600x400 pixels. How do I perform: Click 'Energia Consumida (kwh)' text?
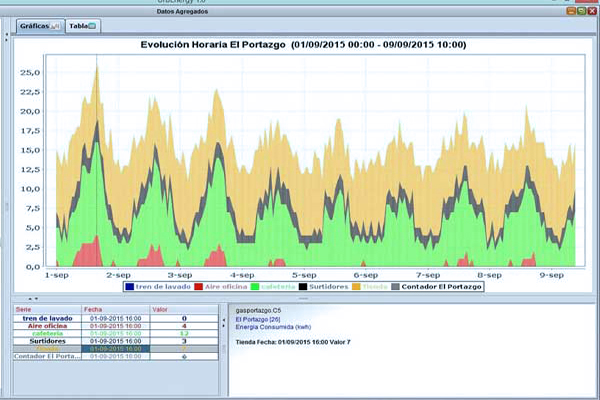[x=273, y=327]
